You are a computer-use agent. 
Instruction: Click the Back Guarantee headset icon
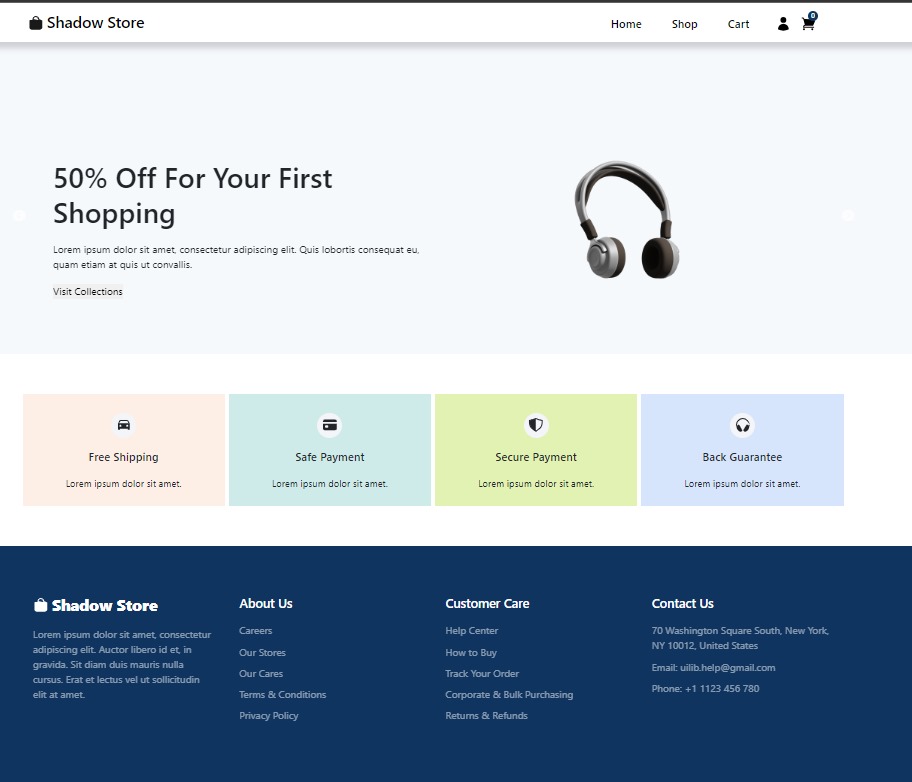[742, 425]
